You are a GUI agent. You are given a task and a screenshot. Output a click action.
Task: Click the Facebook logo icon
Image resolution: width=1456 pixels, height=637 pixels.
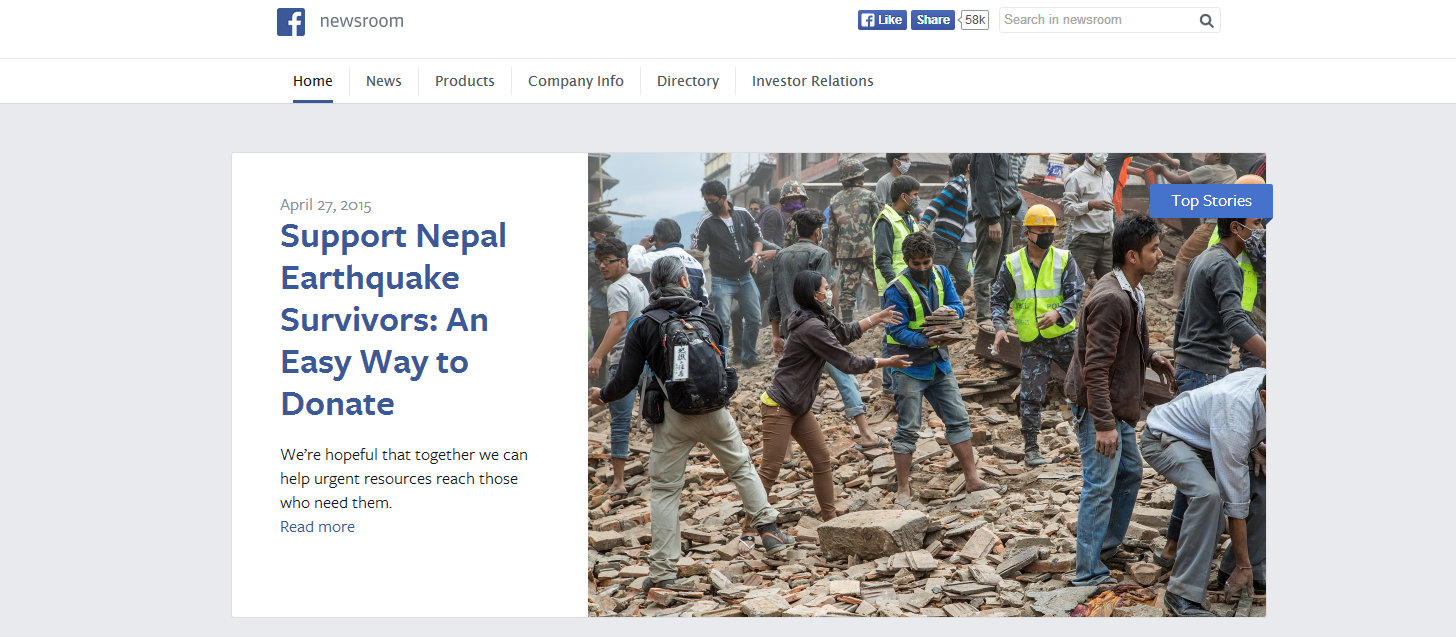tap(291, 22)
